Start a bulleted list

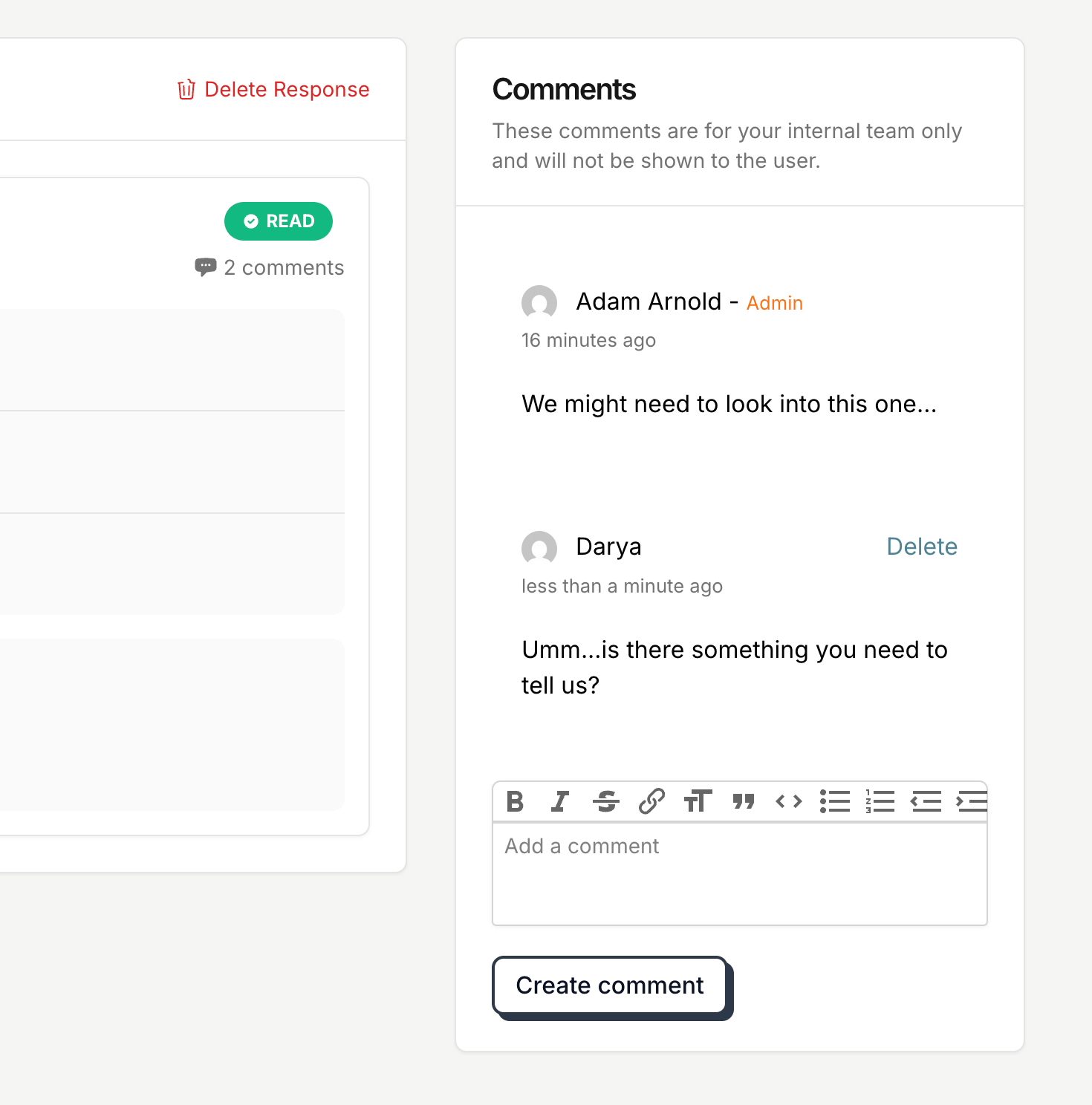[835, 802]
